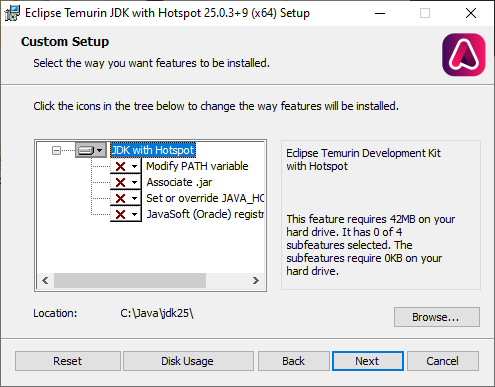
Task: Open the Modify PATH variable feature dropdown
Action: click(x=126, y=166)
